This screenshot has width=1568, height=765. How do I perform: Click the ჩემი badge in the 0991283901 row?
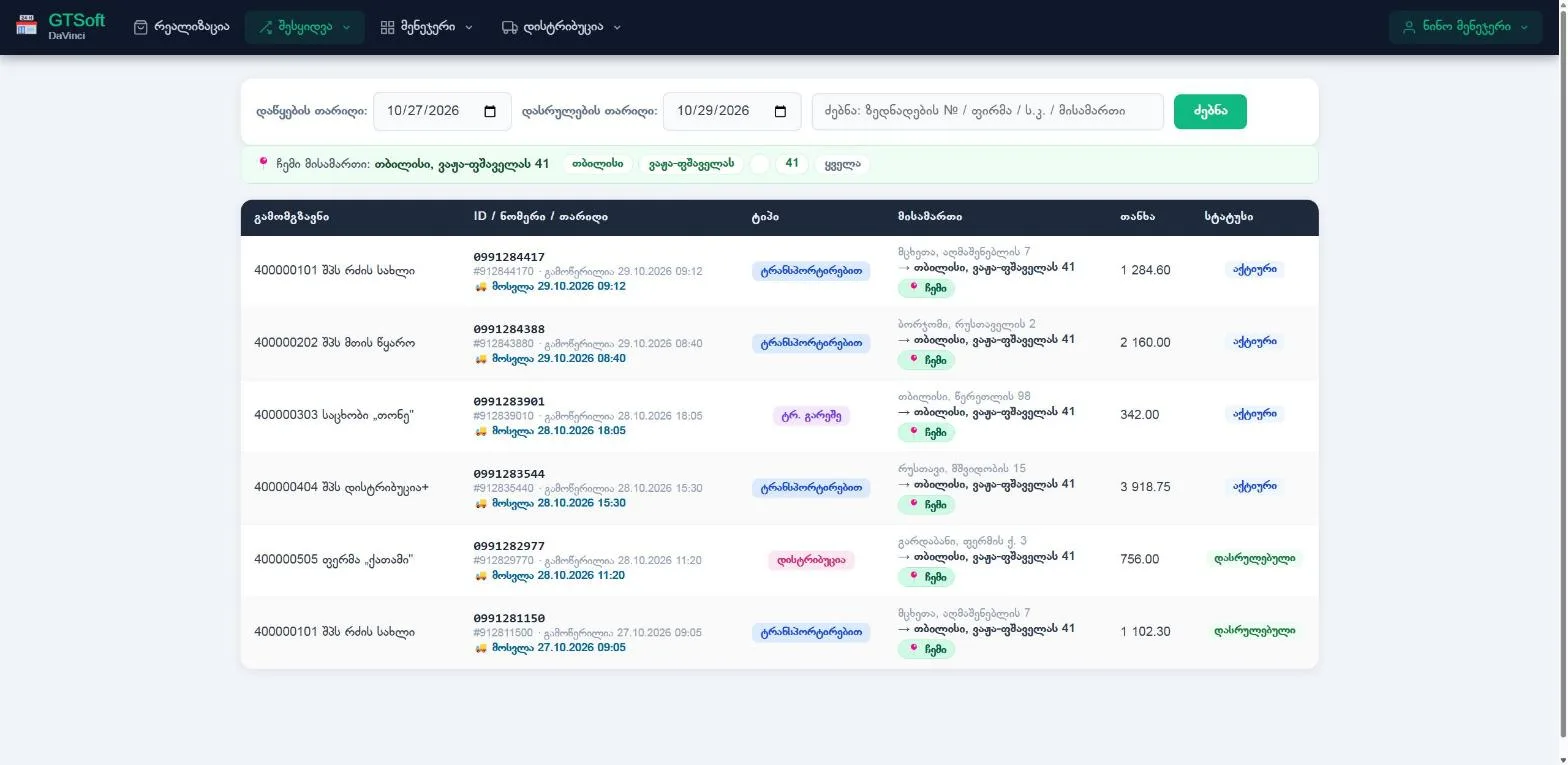[x=926, y=433]
